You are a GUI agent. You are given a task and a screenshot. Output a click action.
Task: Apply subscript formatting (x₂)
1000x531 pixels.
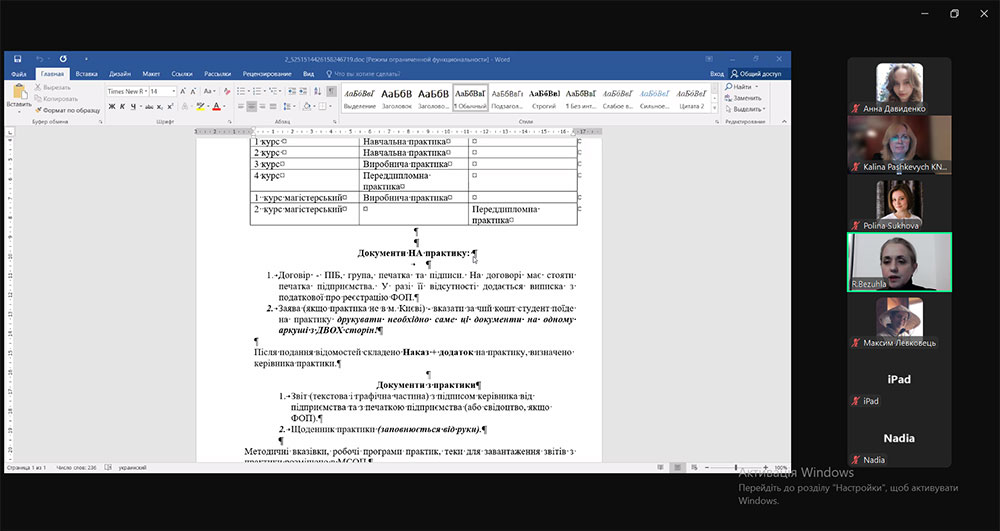coord(159,106)
